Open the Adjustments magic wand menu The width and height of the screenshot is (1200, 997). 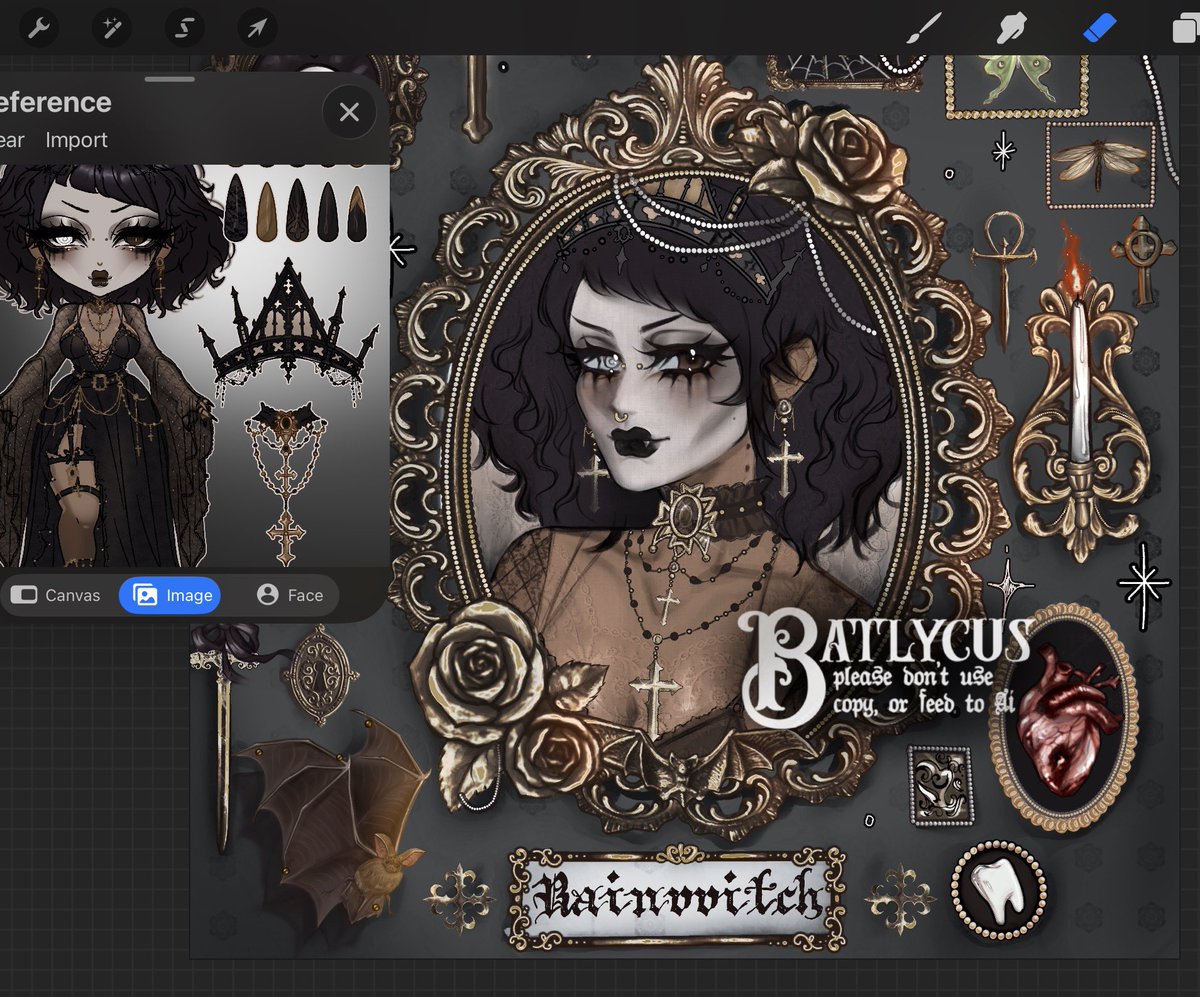(x=112, y=28)
